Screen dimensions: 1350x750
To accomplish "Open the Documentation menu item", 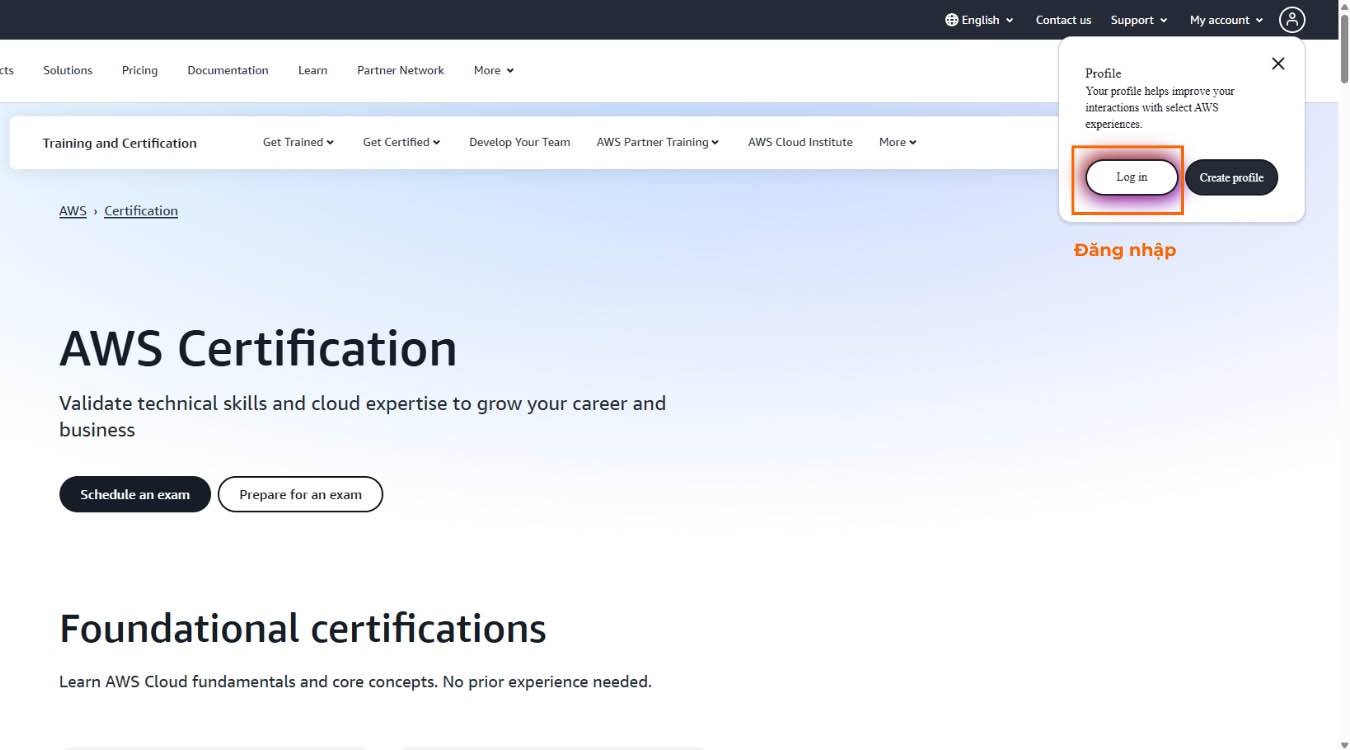I will point(228,70).
